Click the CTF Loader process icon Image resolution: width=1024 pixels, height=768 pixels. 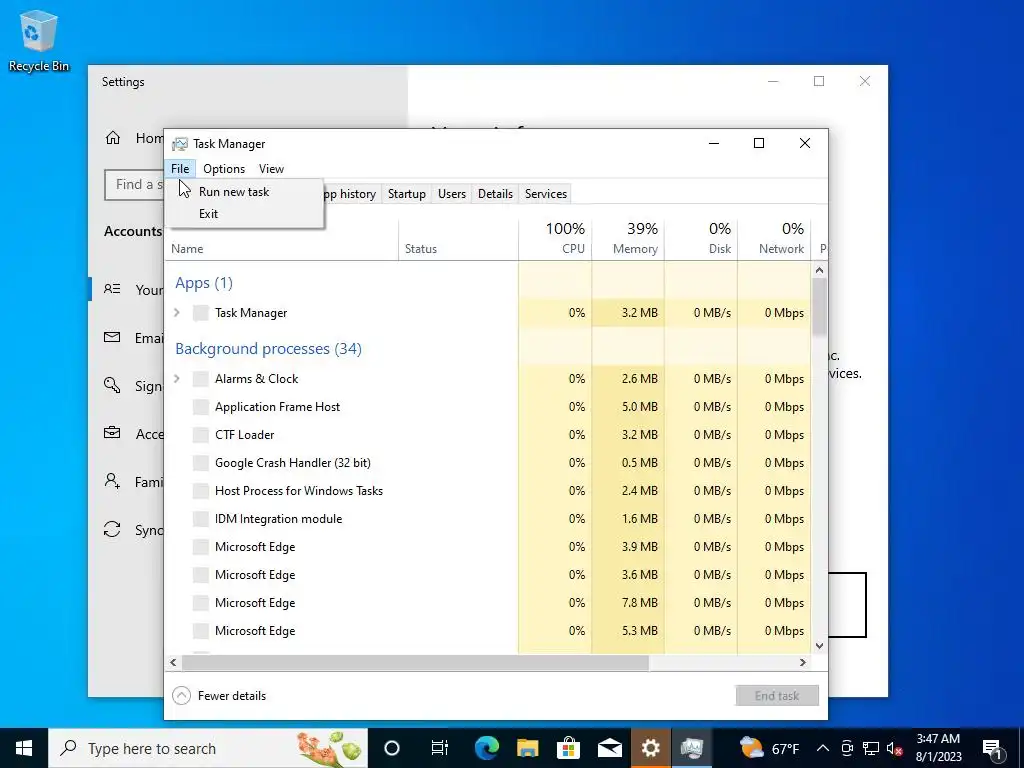pos(201,435)
